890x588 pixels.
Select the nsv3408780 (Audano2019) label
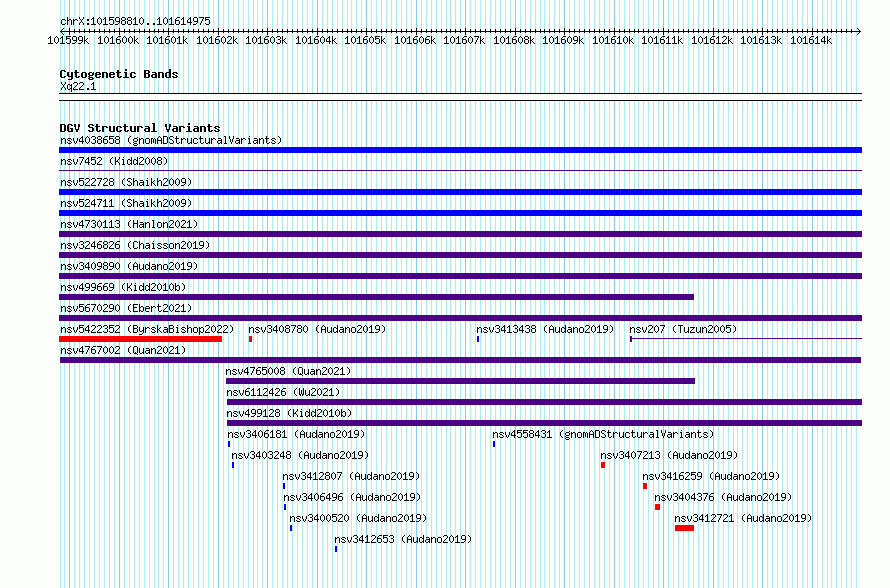coord(317,329)
